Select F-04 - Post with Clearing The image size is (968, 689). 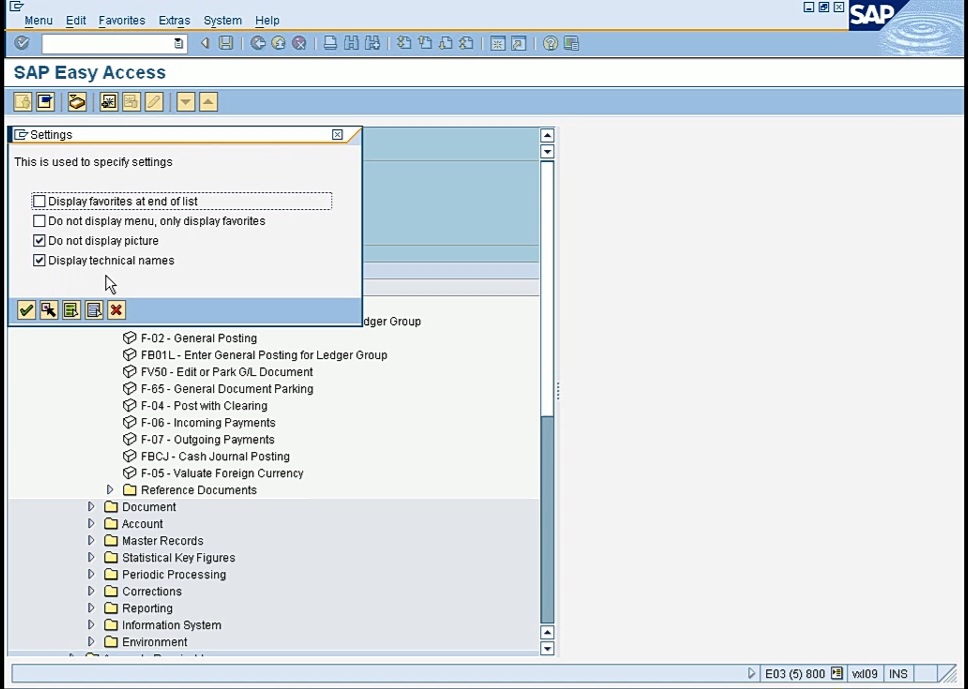tap(204, 406)
